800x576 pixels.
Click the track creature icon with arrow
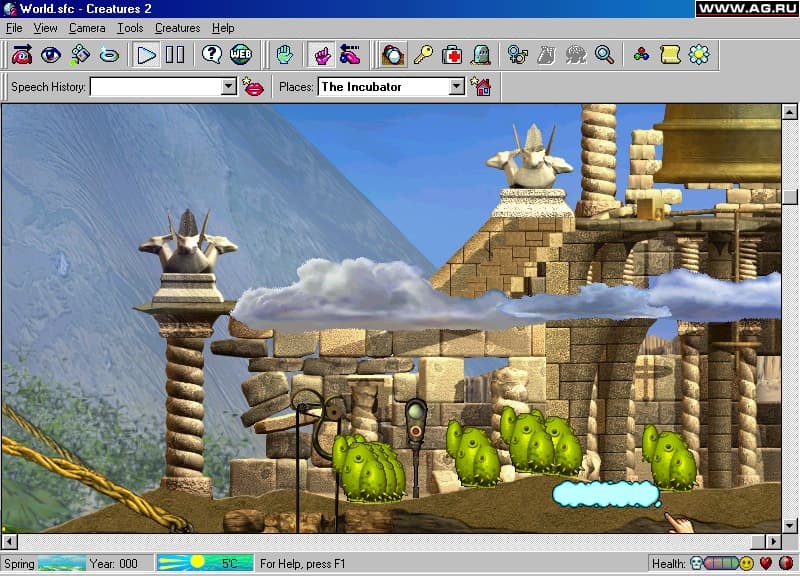pos(22,55)
